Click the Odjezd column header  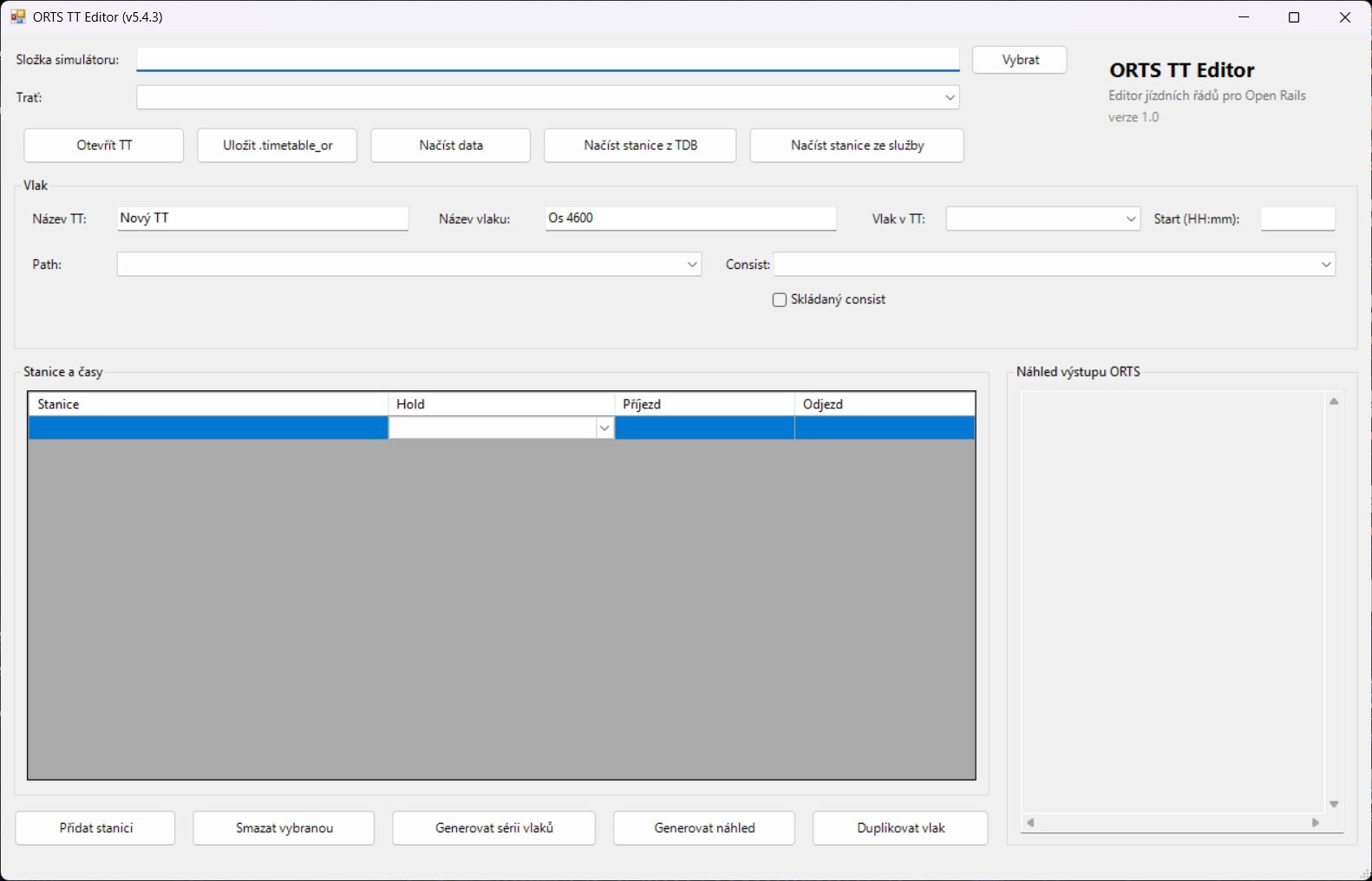[885, 404]
